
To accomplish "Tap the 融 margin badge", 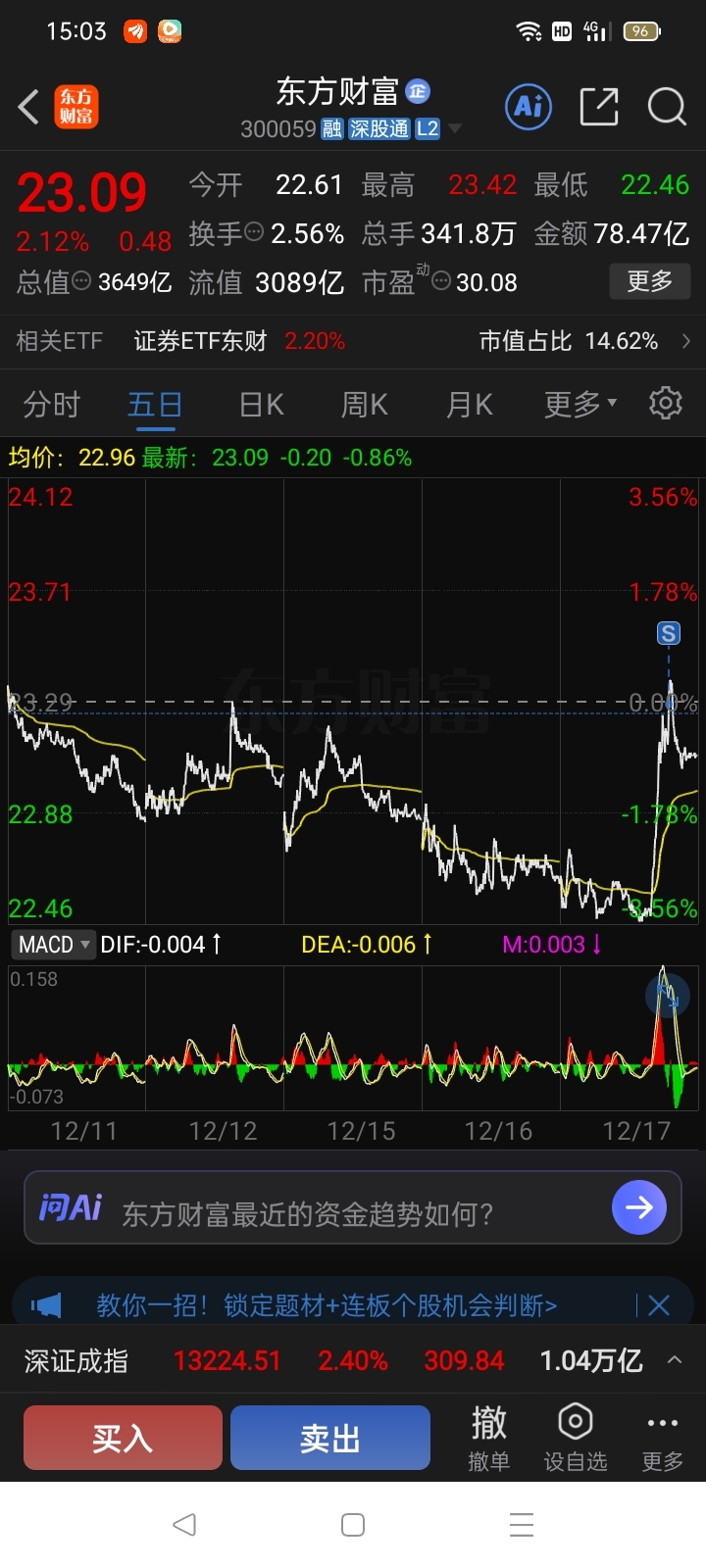I will pos(332,129).
